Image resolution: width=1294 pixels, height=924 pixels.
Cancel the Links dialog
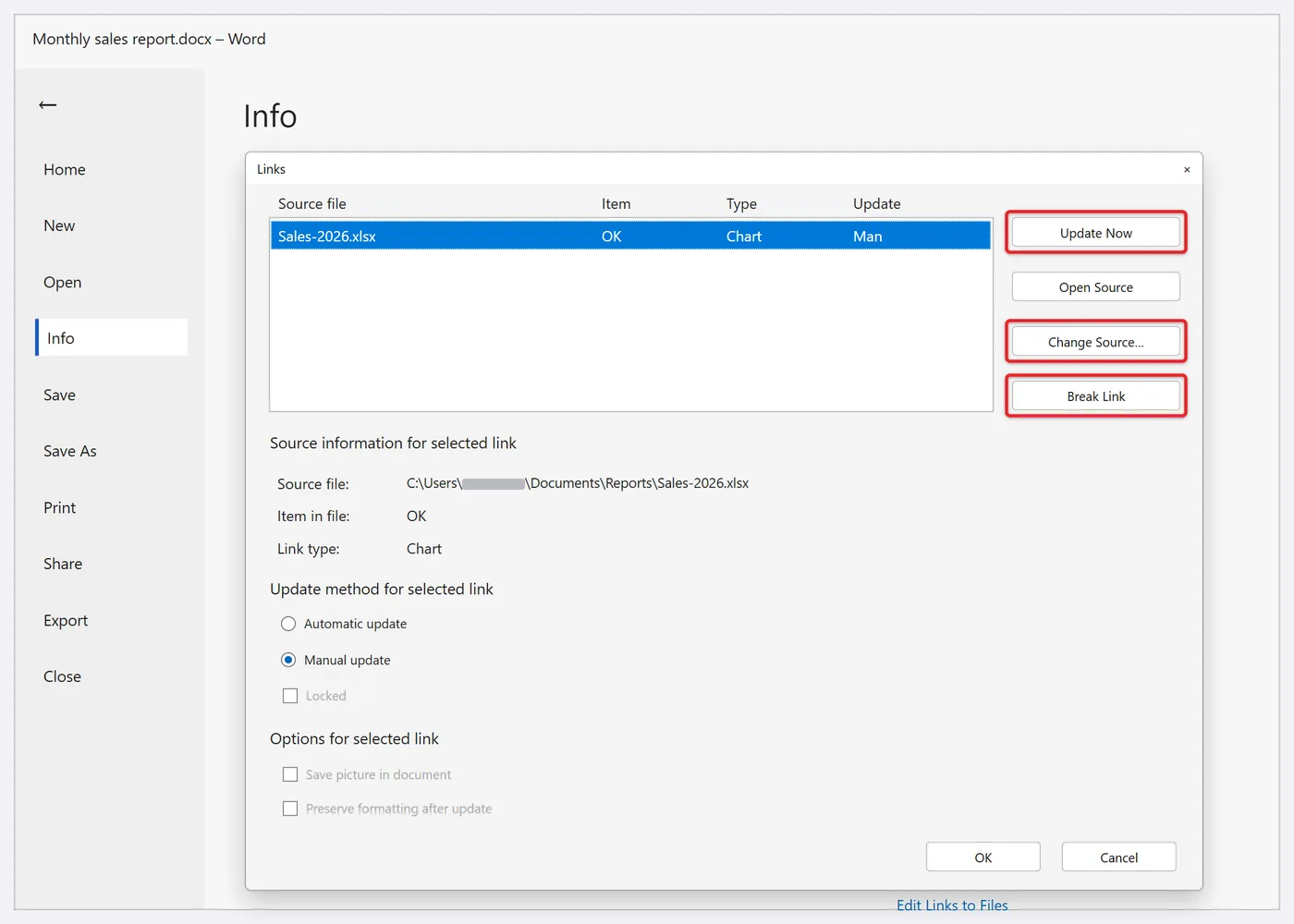[1118, 857]
